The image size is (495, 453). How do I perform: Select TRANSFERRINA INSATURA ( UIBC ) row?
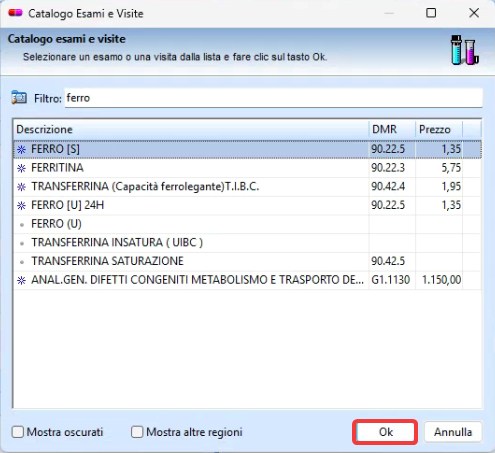(247, 242)
